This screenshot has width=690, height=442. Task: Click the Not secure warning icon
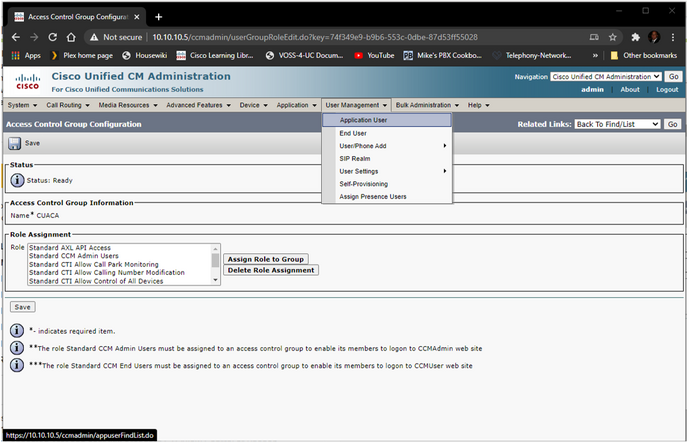pos(94,37)
